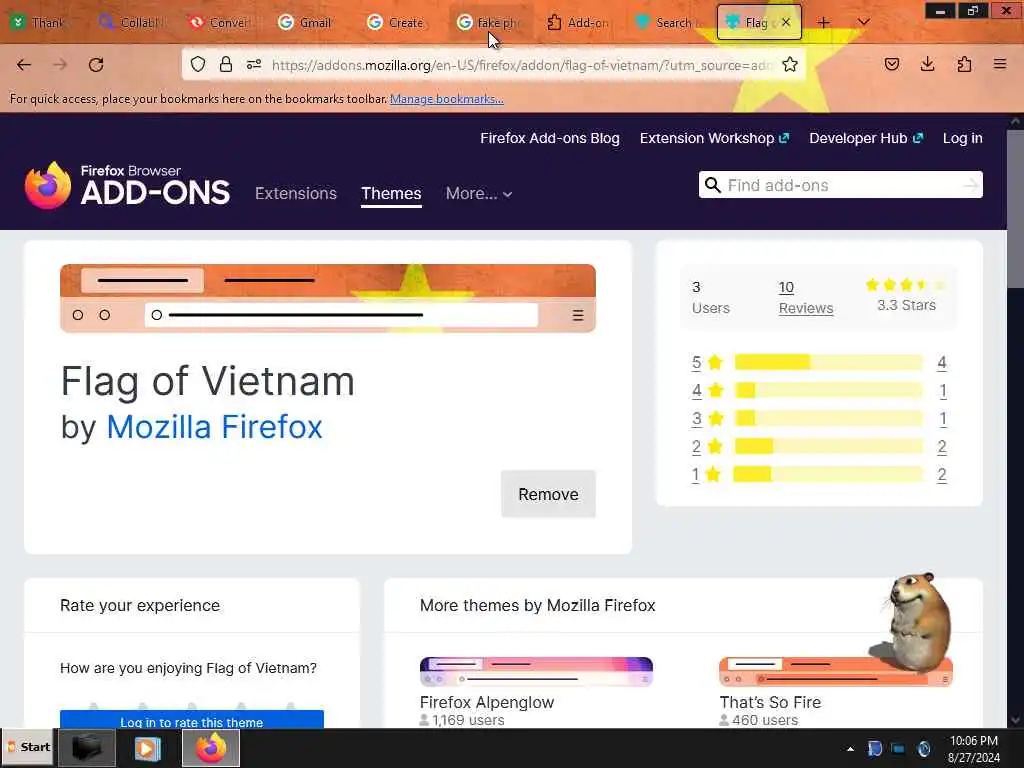Open the Mozilla Firefox author link
The width and height of the screenshot is (1024, 768).
click(214, 427)
